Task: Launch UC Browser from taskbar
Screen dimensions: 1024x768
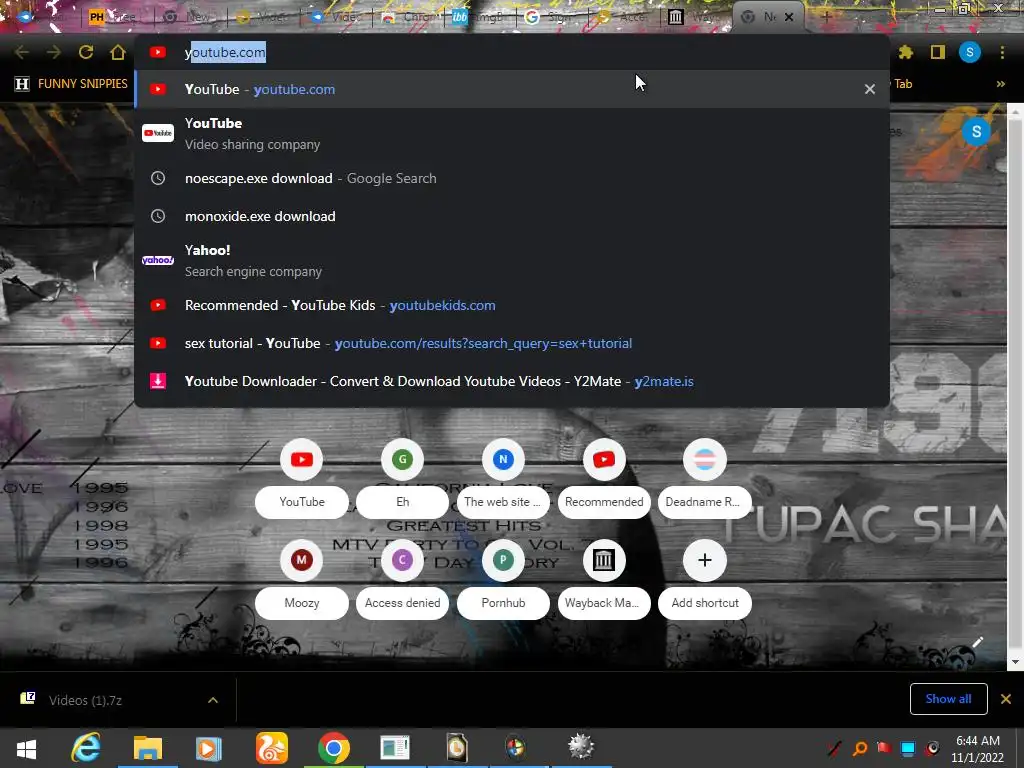Action: click(272, 748)
